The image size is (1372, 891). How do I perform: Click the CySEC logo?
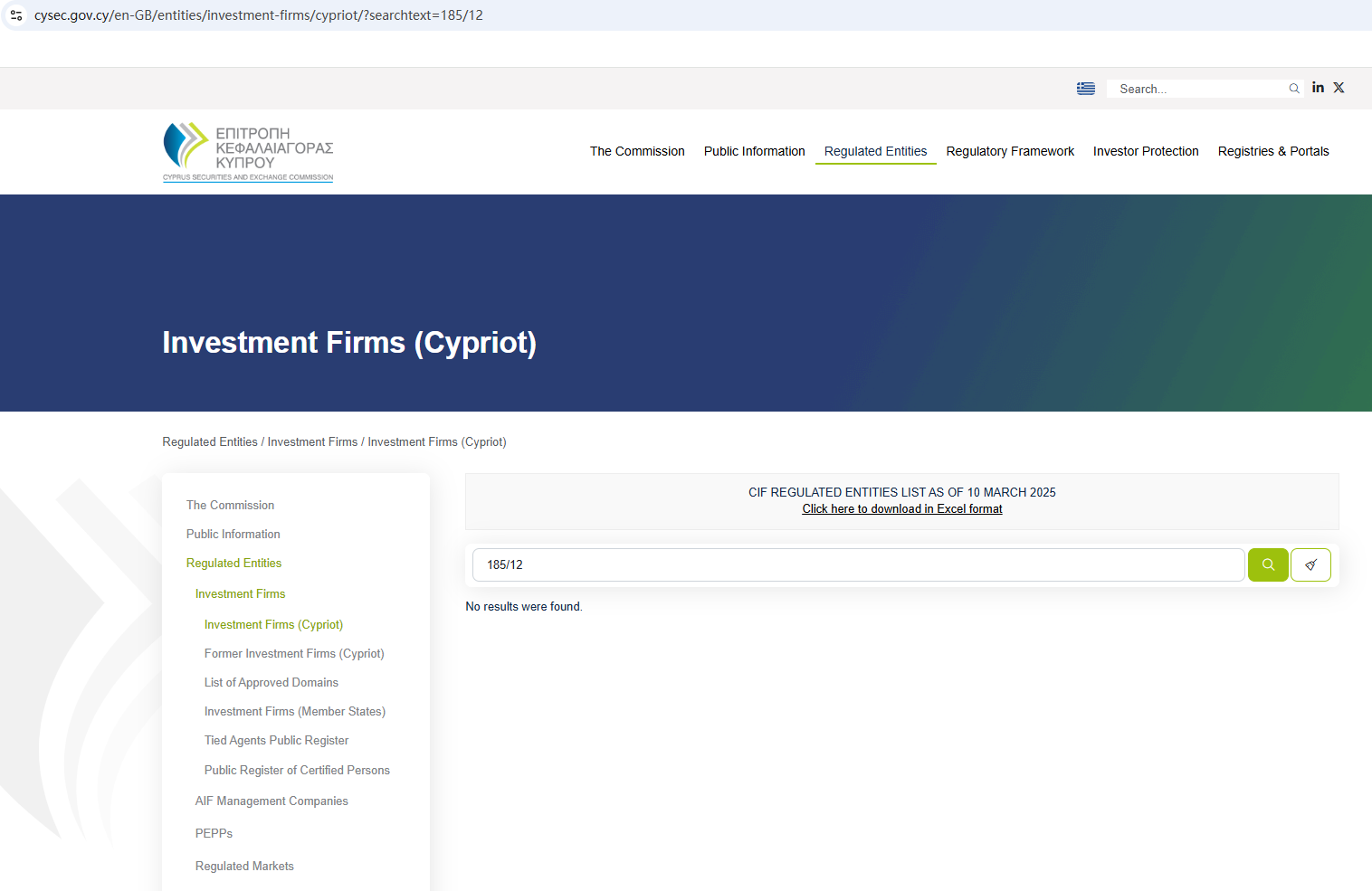(248, 152)
